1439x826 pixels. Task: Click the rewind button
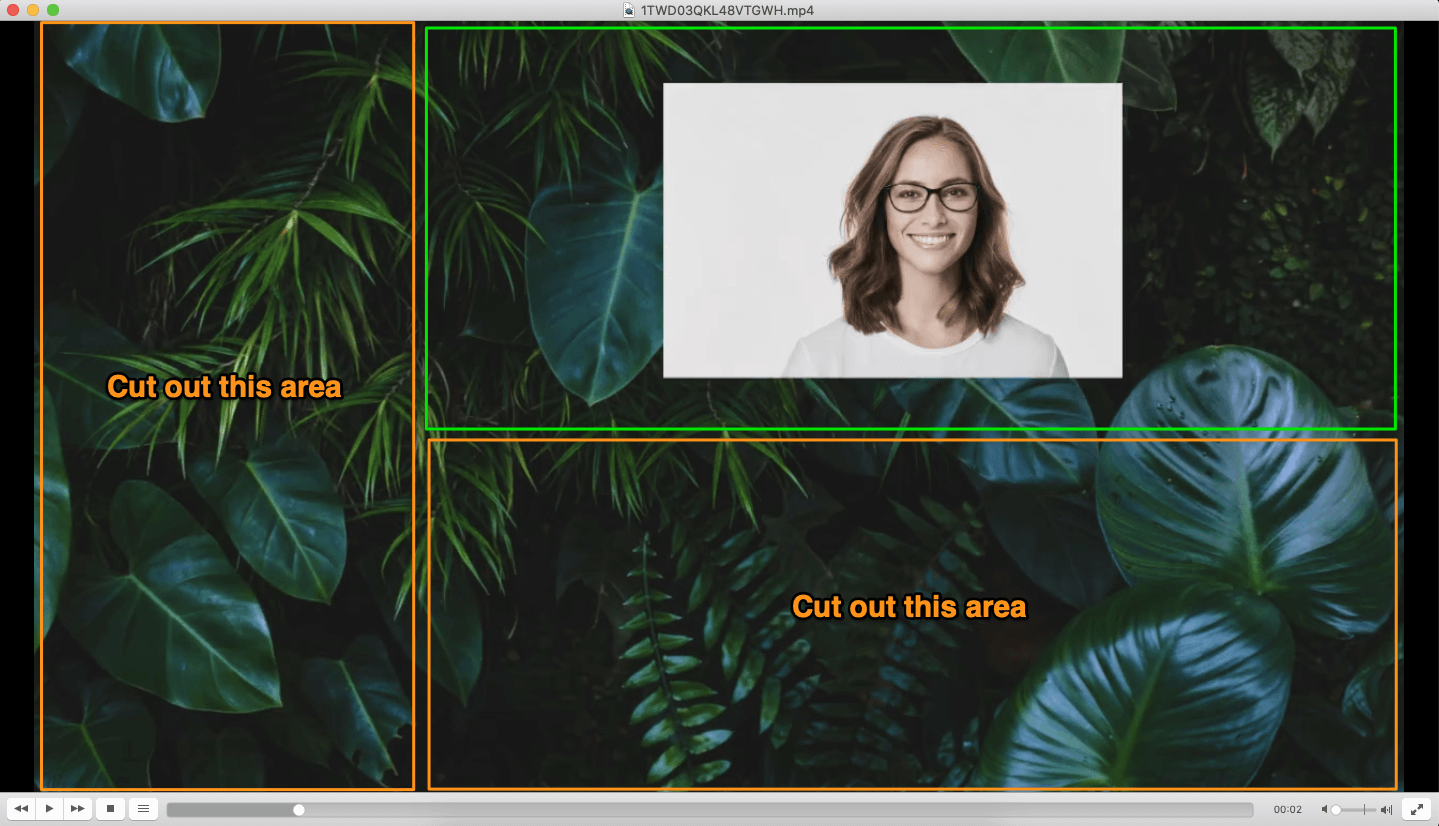tap(21, 808)
